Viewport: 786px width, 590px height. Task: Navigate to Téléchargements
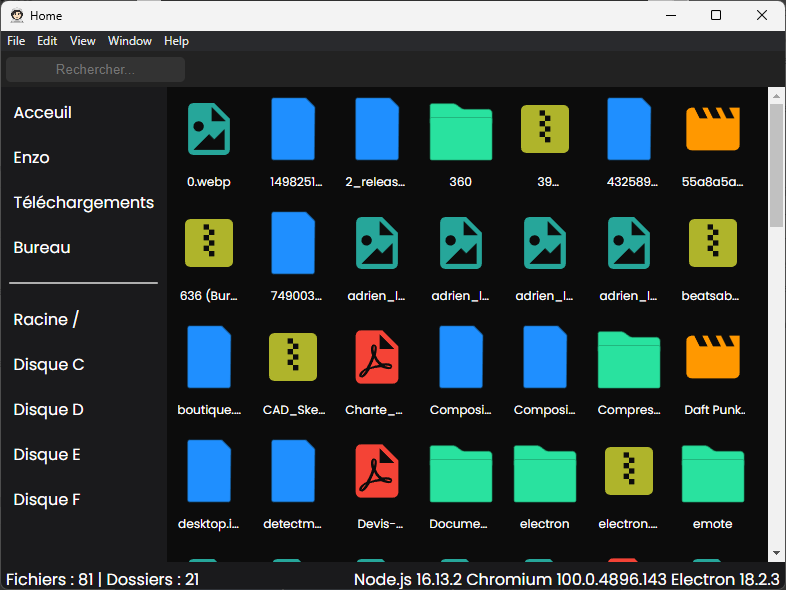click(x=84, y=203)
